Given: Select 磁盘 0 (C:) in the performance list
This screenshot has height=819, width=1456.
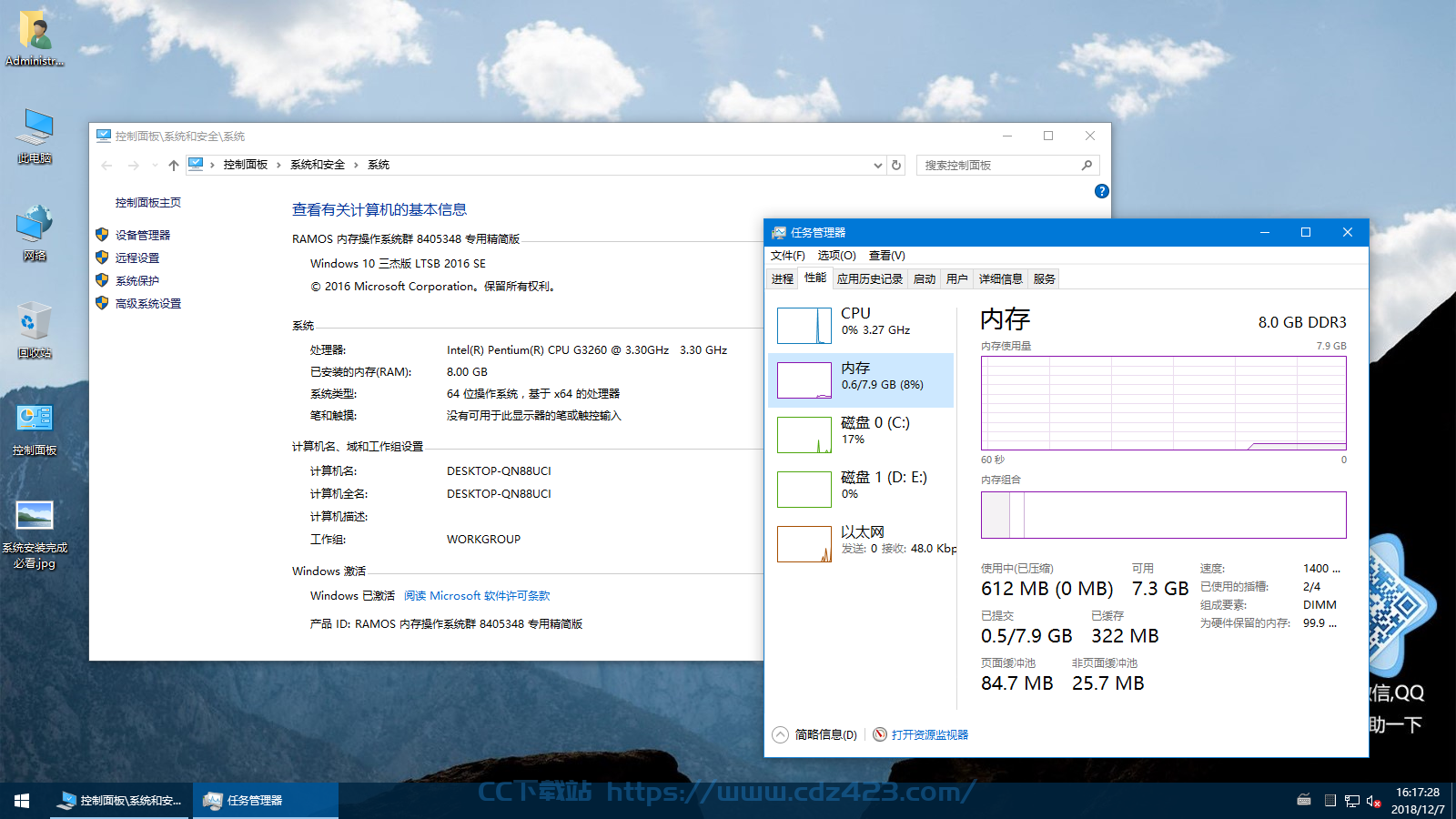Looking at the screenshot, I should pos(861,434).
